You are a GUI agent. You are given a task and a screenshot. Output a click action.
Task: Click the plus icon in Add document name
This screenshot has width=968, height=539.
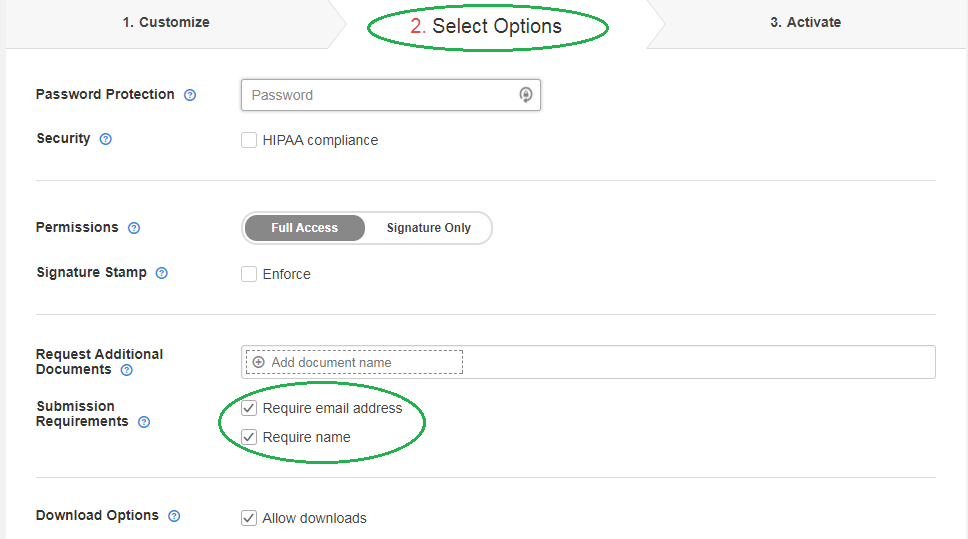259,362
